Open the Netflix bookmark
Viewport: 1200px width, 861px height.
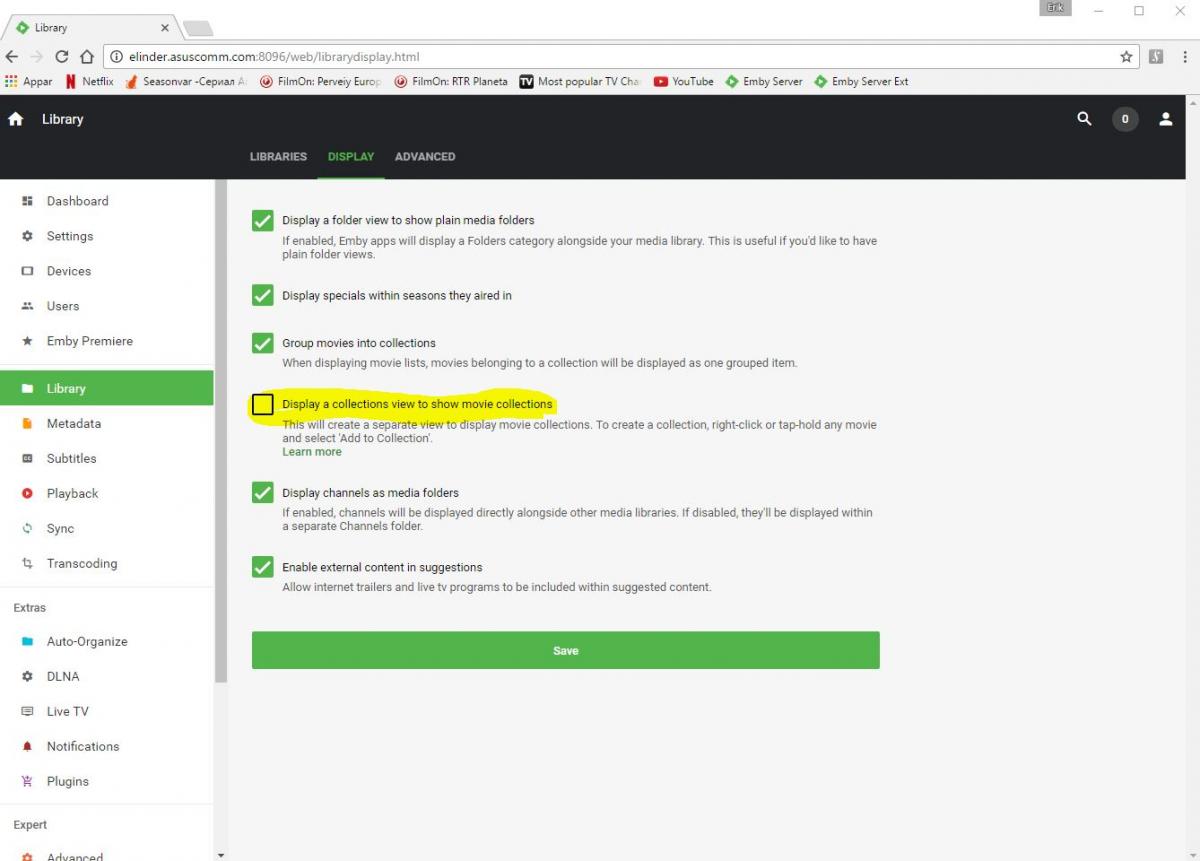tap(89, 82)
